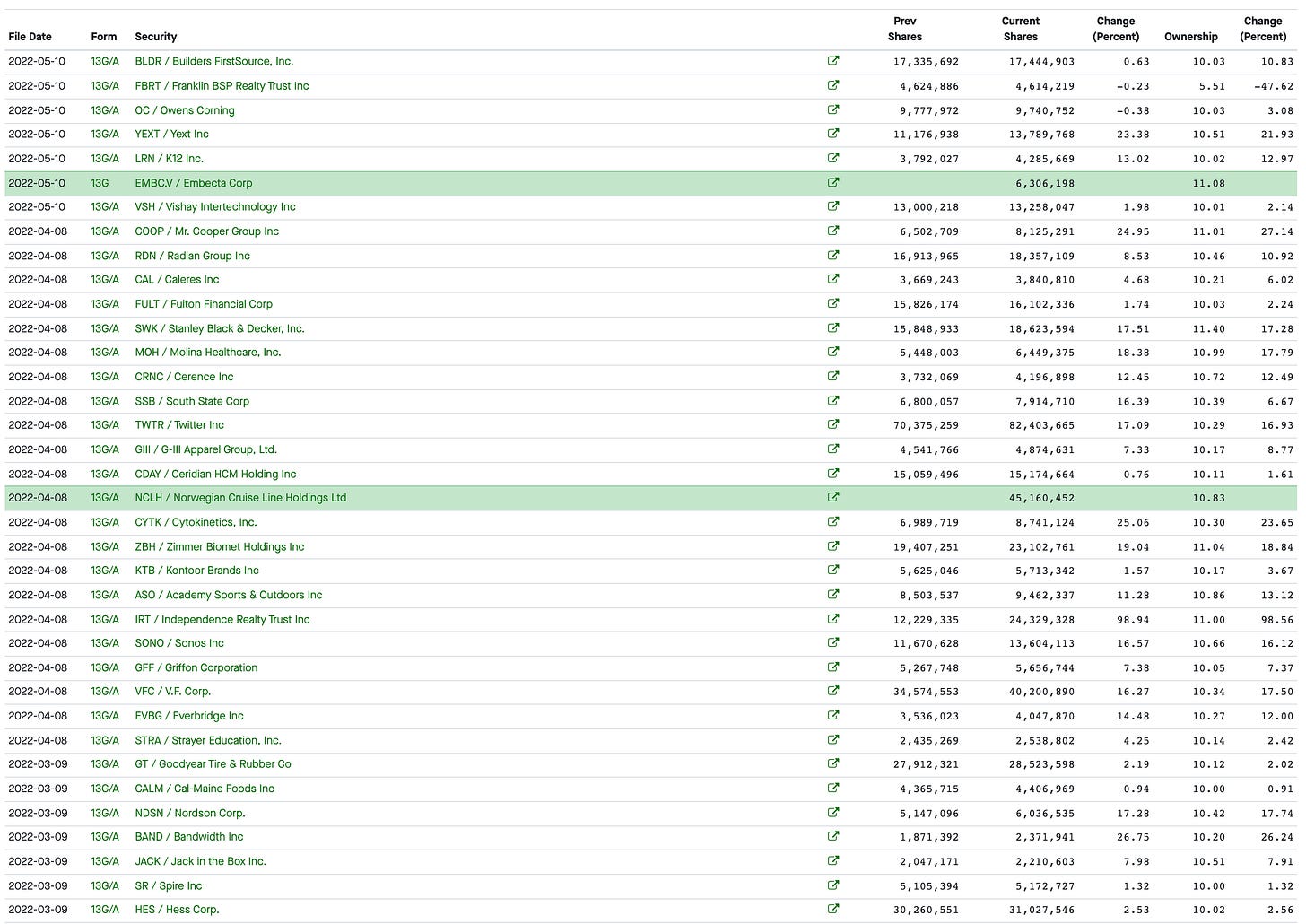
Task: Open external link icon for Kontoor Brands row
Action: 833,570
